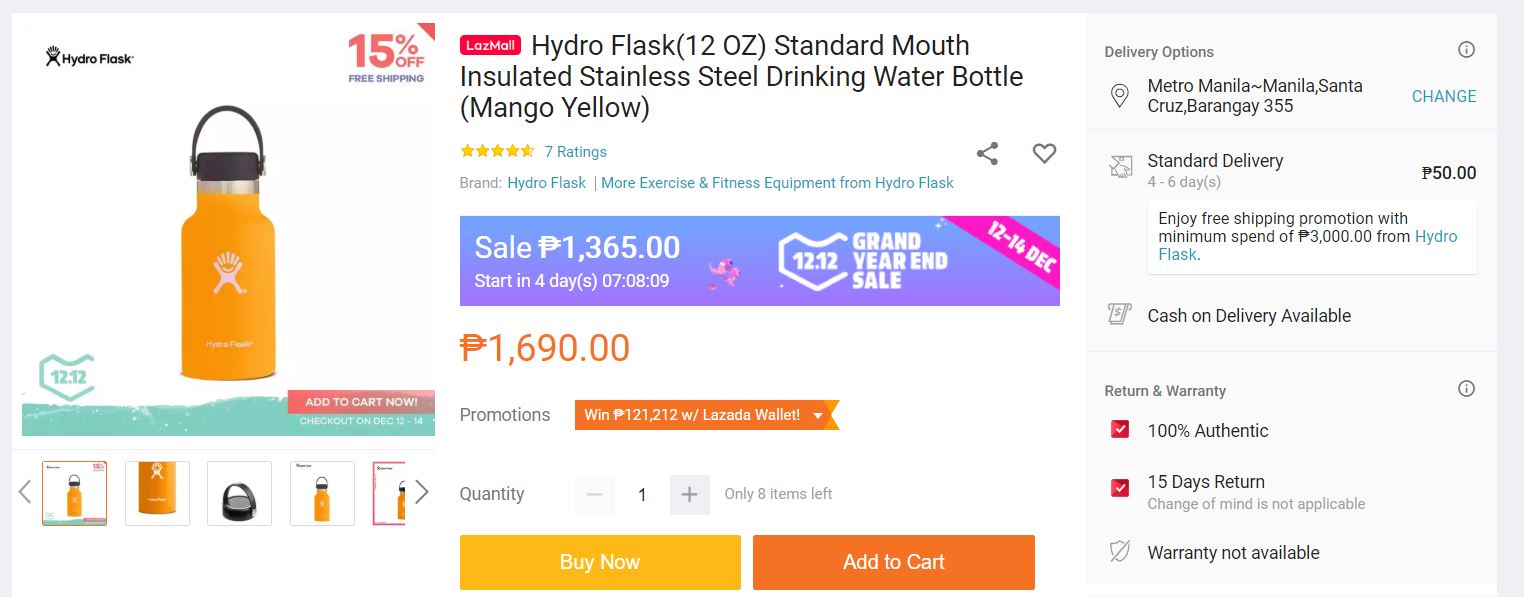Open the info tooltip beside Delivery Options
The image size is (1524, 597).
[x=1466, y=49]
